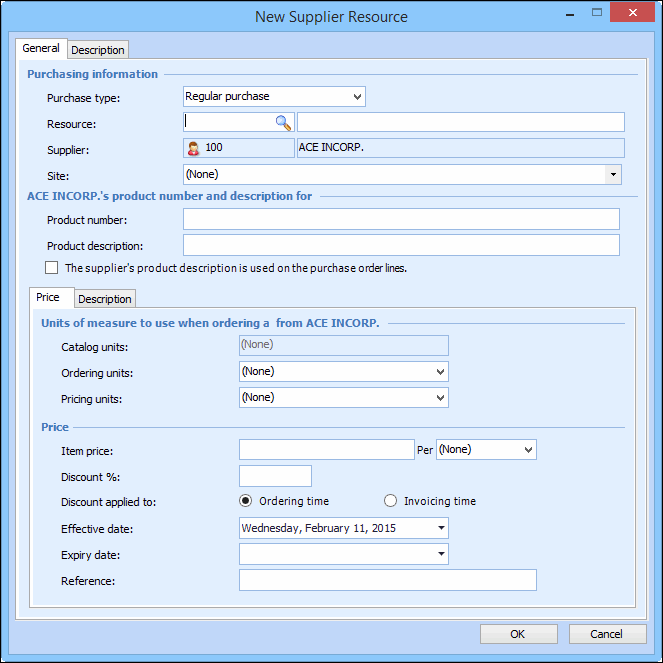Enable supplier's product description checkbox
Screen dimensions: 663x663
[52, 268]
